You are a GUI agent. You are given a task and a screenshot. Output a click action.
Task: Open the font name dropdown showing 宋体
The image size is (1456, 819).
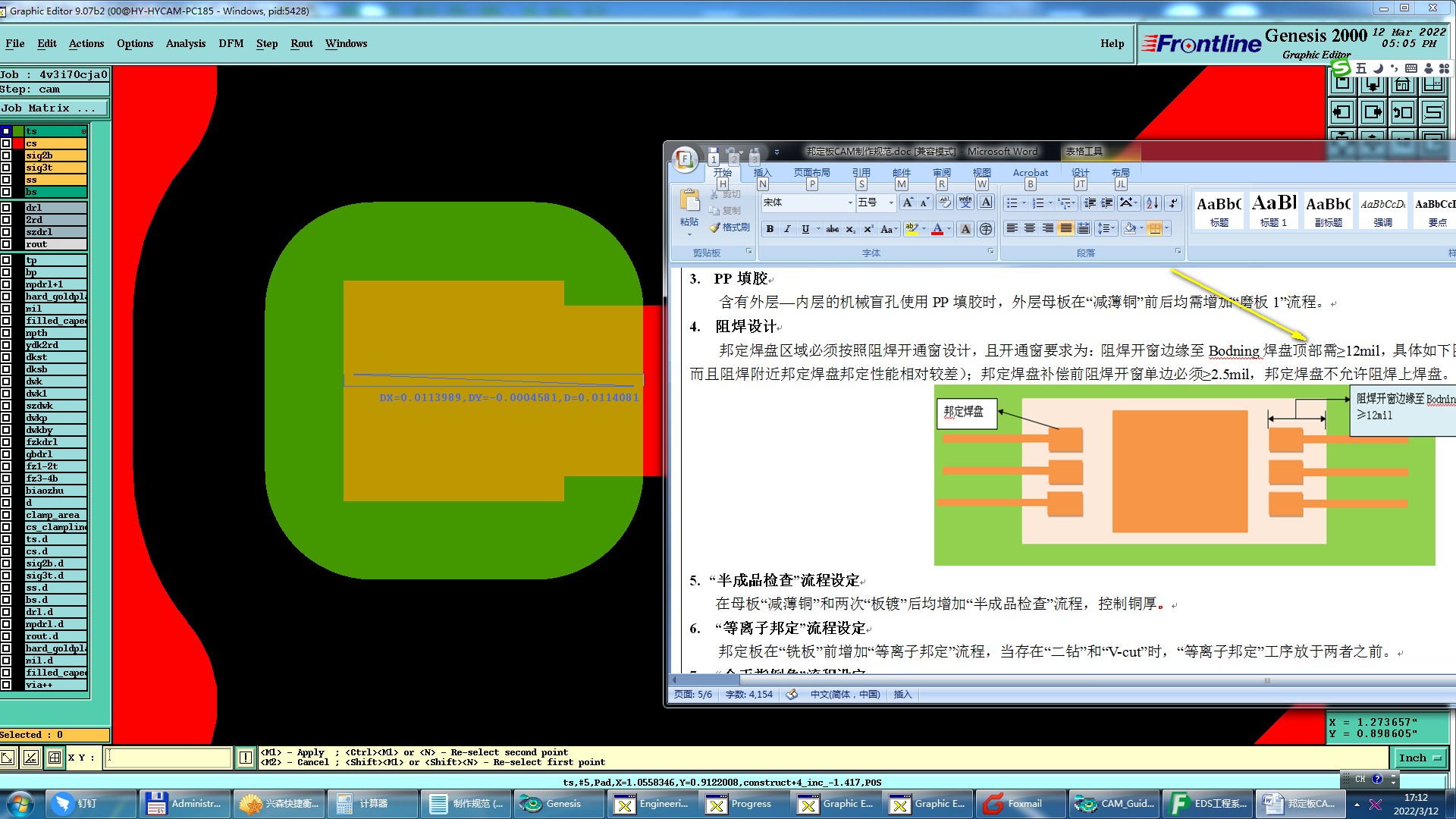point(849,202)
